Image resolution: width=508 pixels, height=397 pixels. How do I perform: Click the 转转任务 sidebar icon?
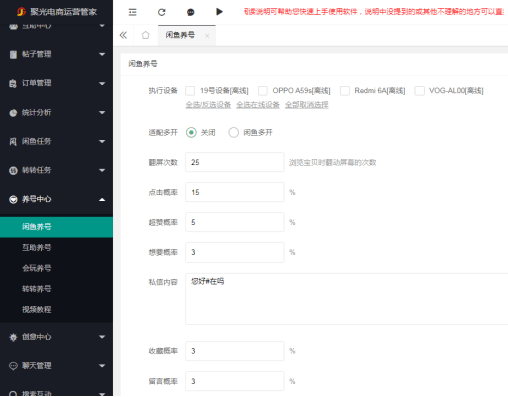[x=13, y=170]
